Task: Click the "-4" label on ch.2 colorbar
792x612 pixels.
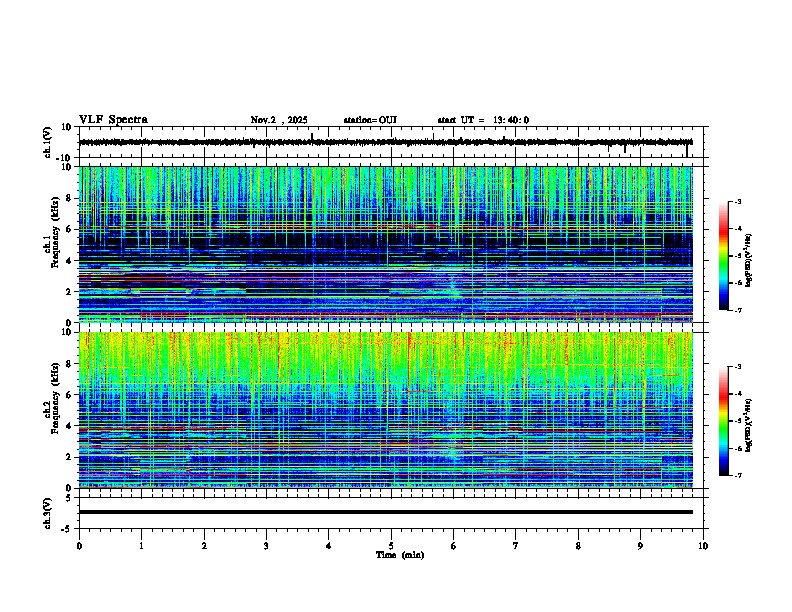Action: pos(737,394)
